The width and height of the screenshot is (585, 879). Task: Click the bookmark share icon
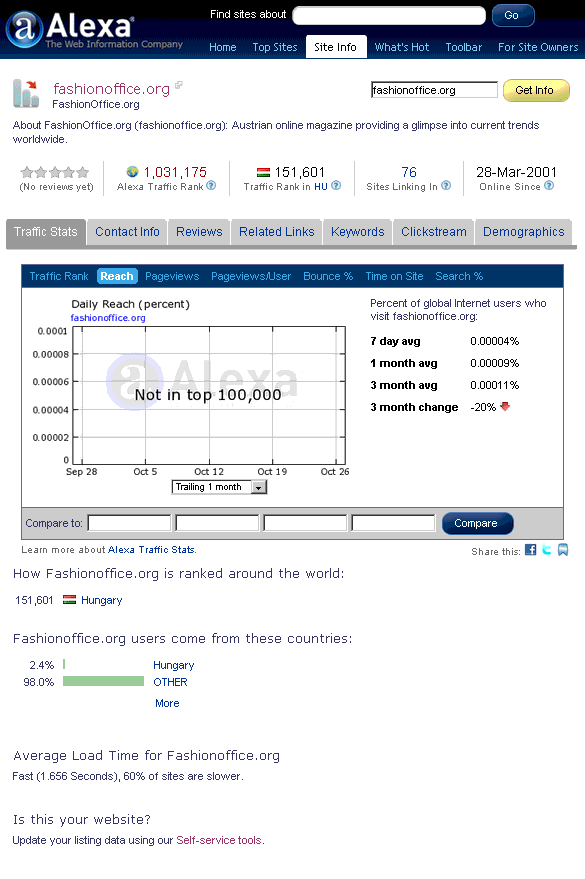tap(563, 550)
